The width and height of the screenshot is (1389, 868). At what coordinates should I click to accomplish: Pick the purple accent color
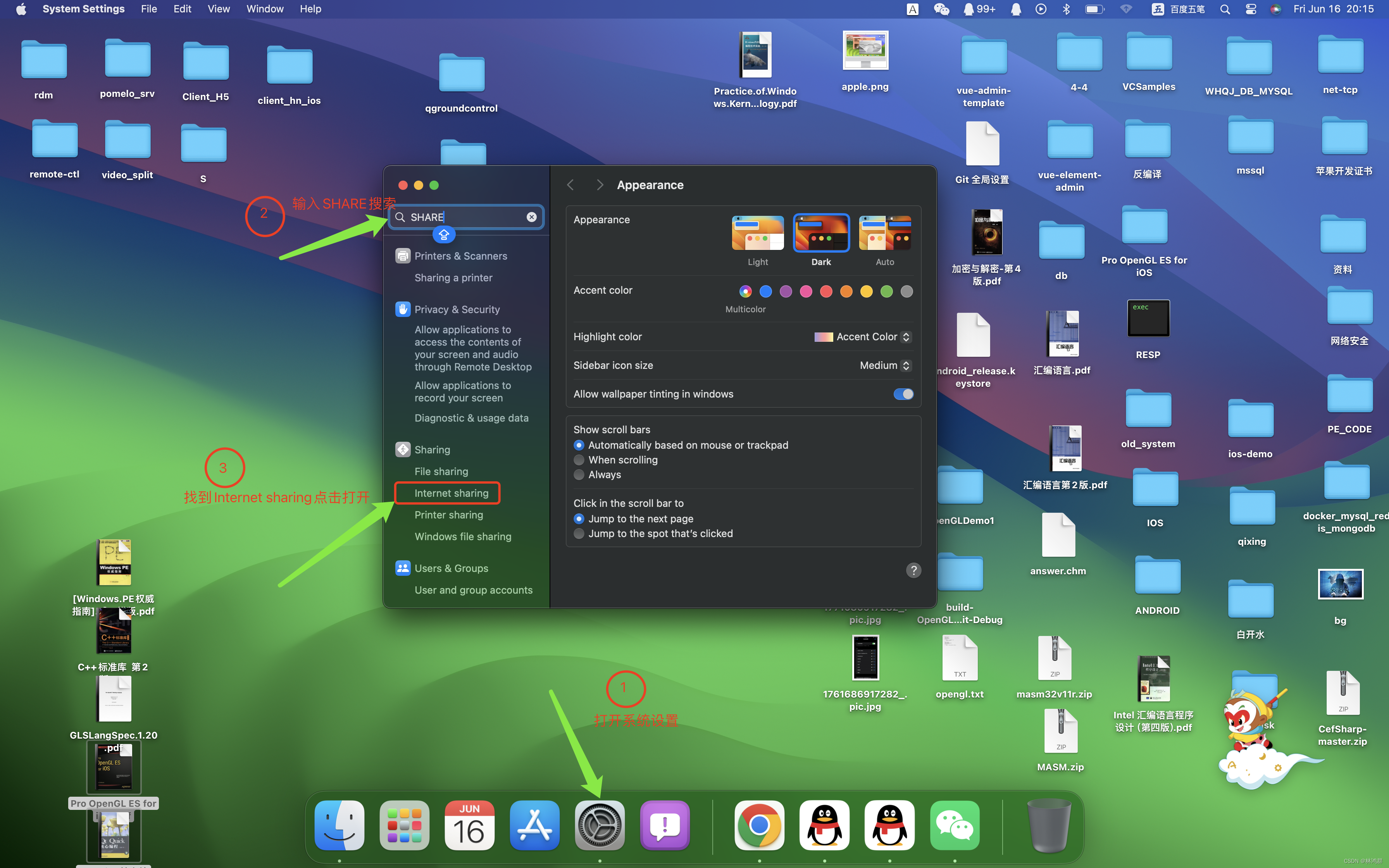point(786,292)
